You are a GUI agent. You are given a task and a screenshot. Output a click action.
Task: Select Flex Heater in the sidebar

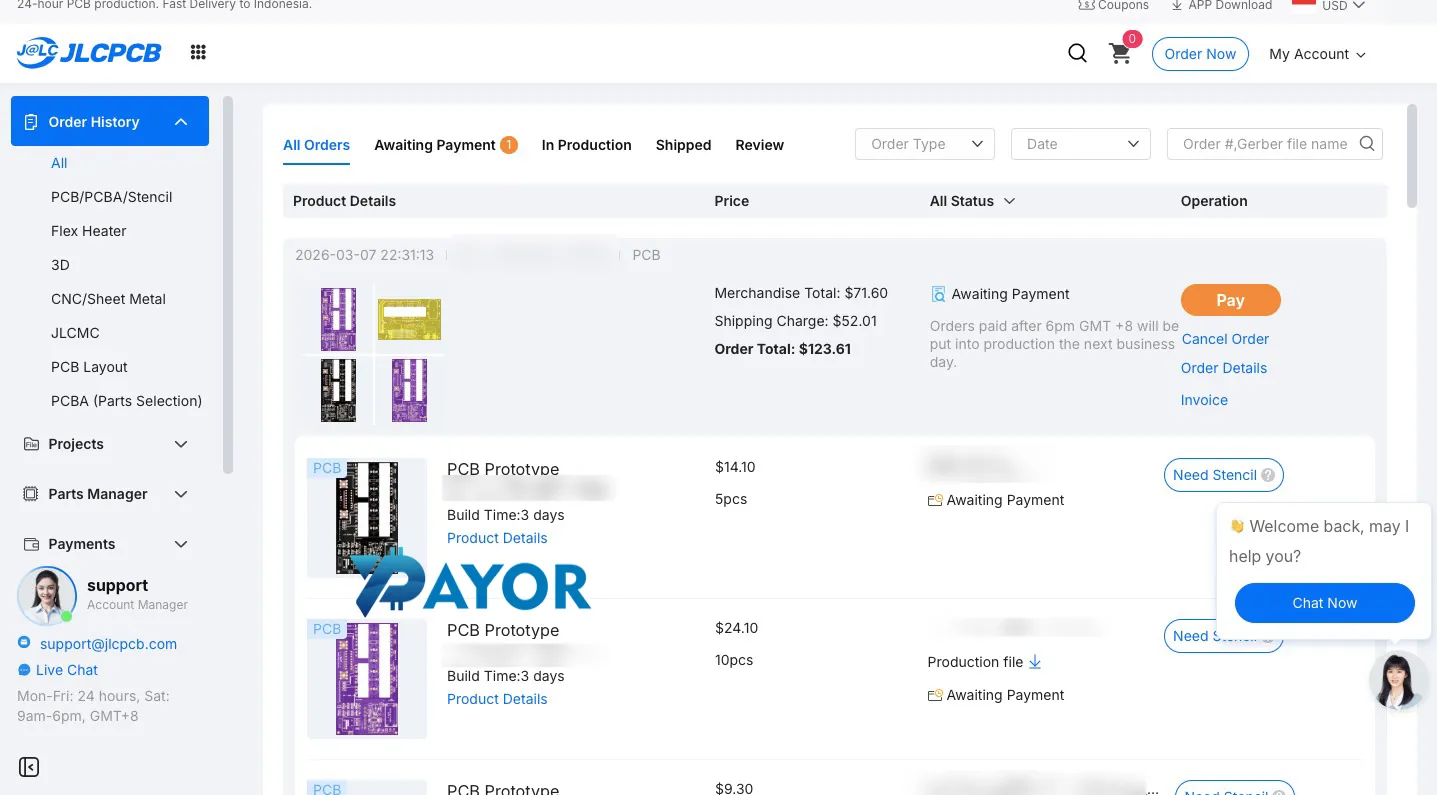pyautogui.click(x=88, y=231)
